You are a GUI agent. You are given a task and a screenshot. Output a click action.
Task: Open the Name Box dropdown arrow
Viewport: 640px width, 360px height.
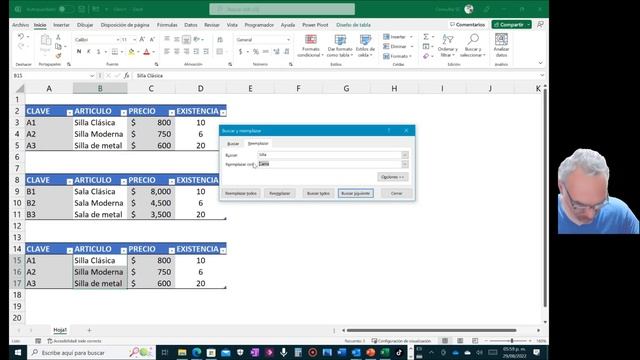click(x=92, y=76)
